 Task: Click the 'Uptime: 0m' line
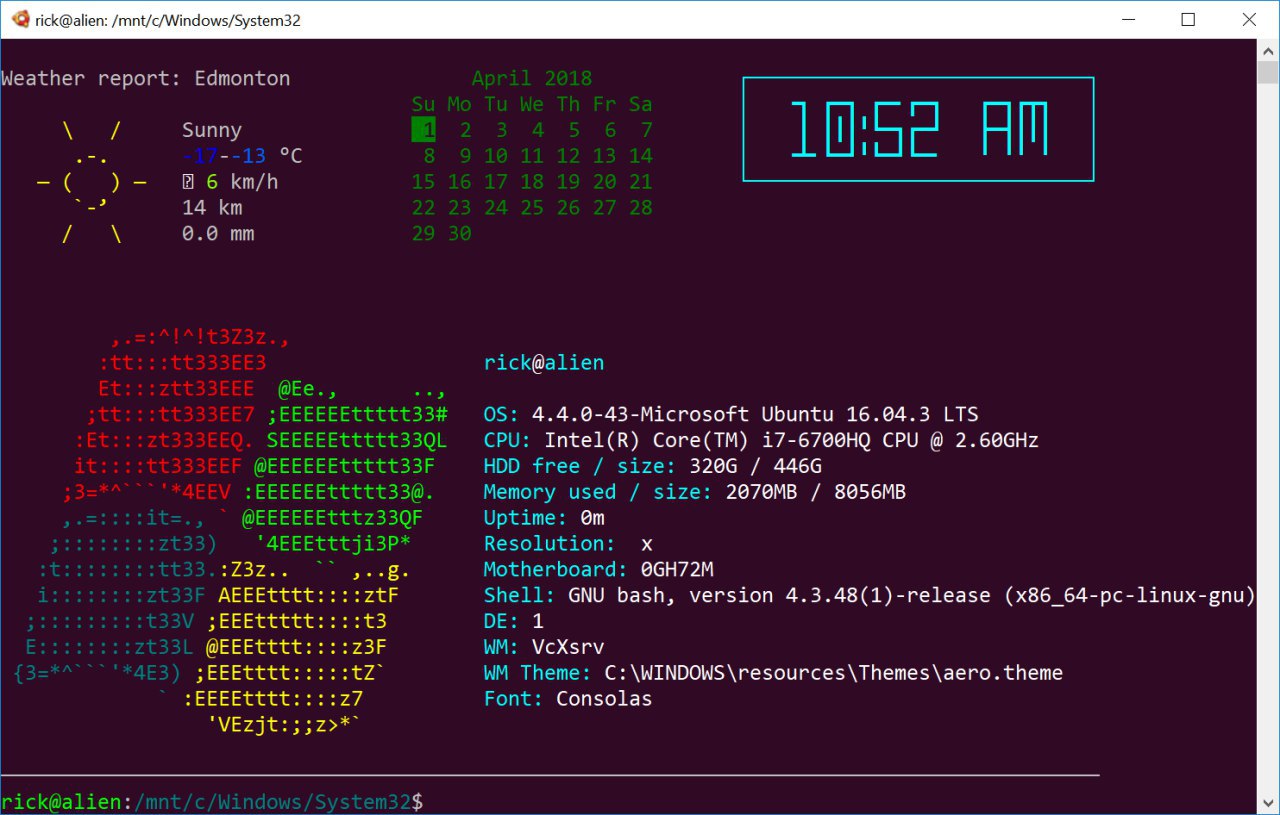pos(544,518)
